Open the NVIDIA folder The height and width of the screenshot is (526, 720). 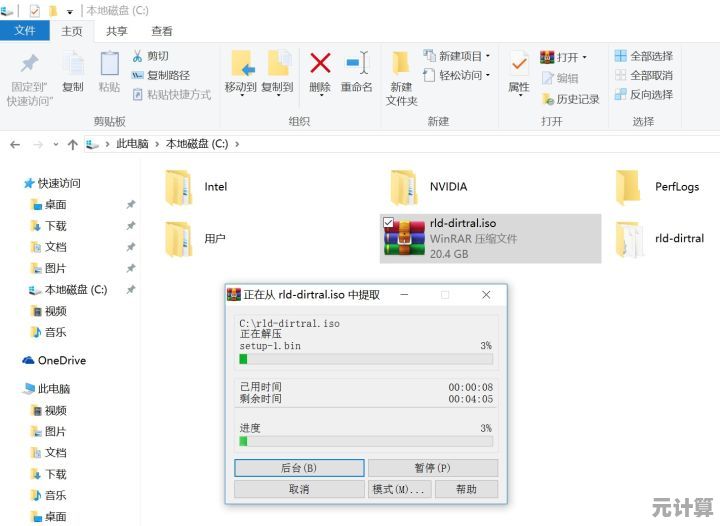(404, 187)
